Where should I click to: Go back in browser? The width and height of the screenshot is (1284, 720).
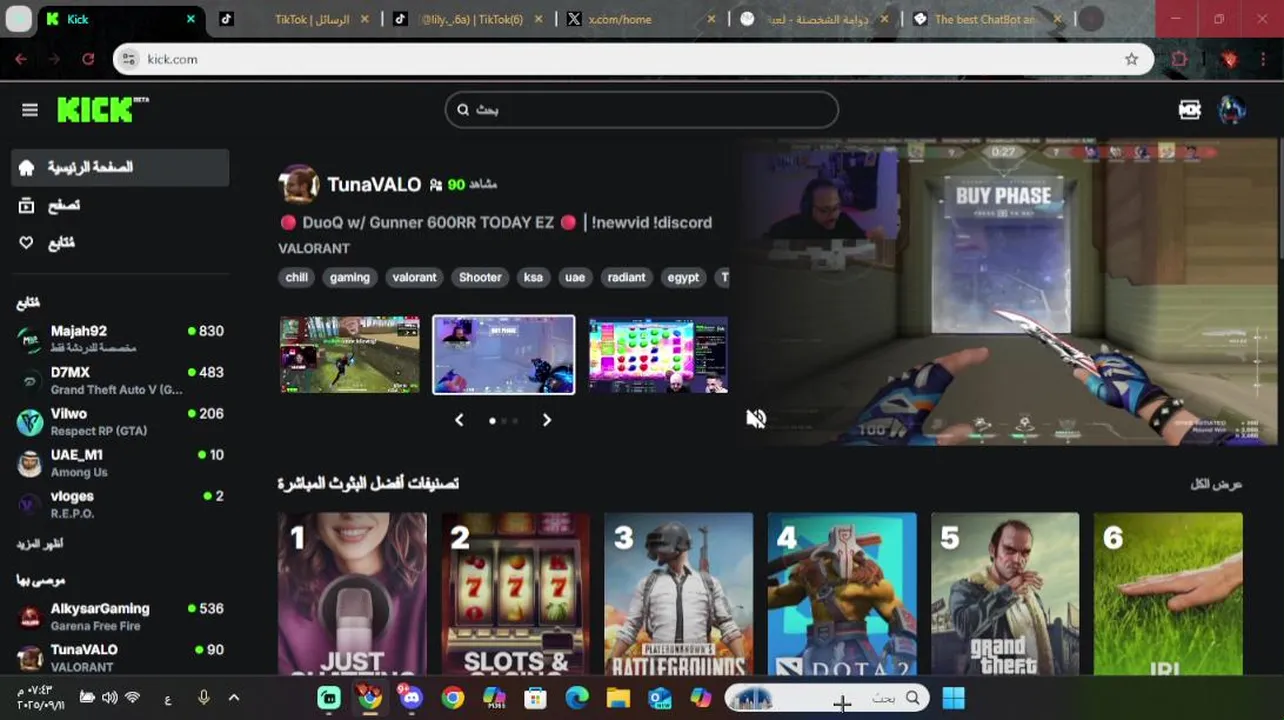tap(21, 59)
